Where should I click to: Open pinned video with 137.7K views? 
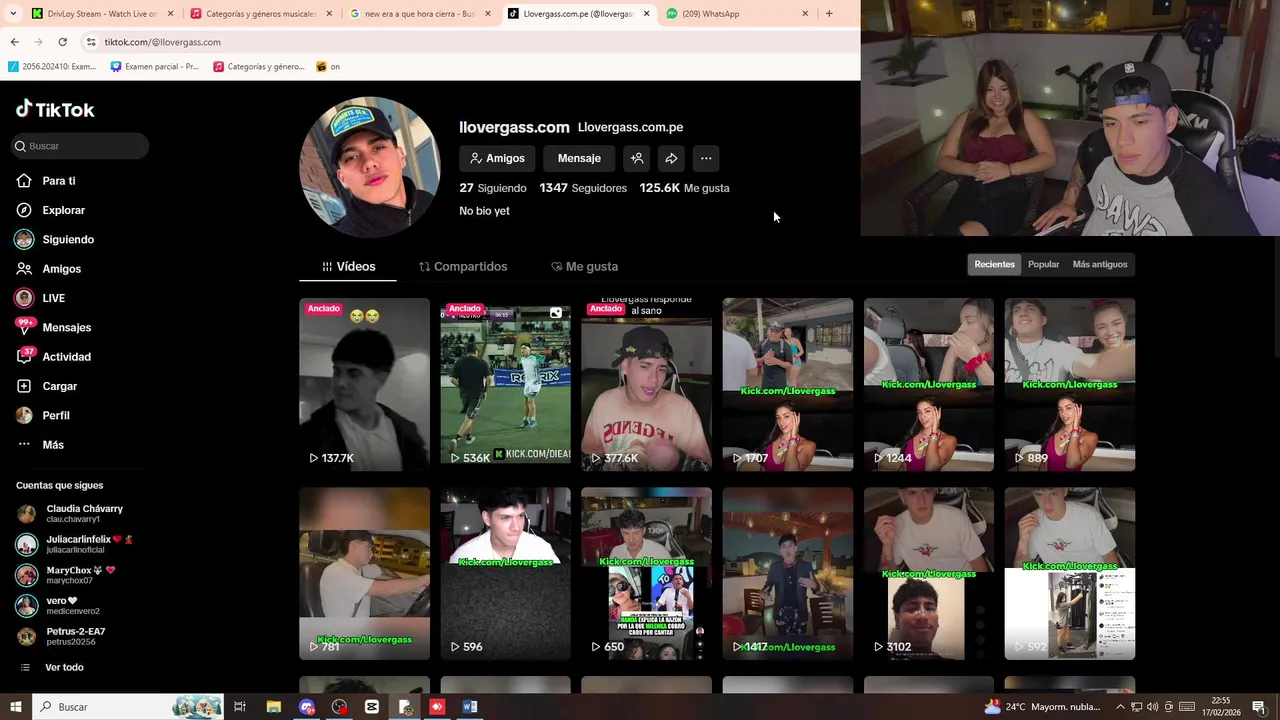pos(364,384)
